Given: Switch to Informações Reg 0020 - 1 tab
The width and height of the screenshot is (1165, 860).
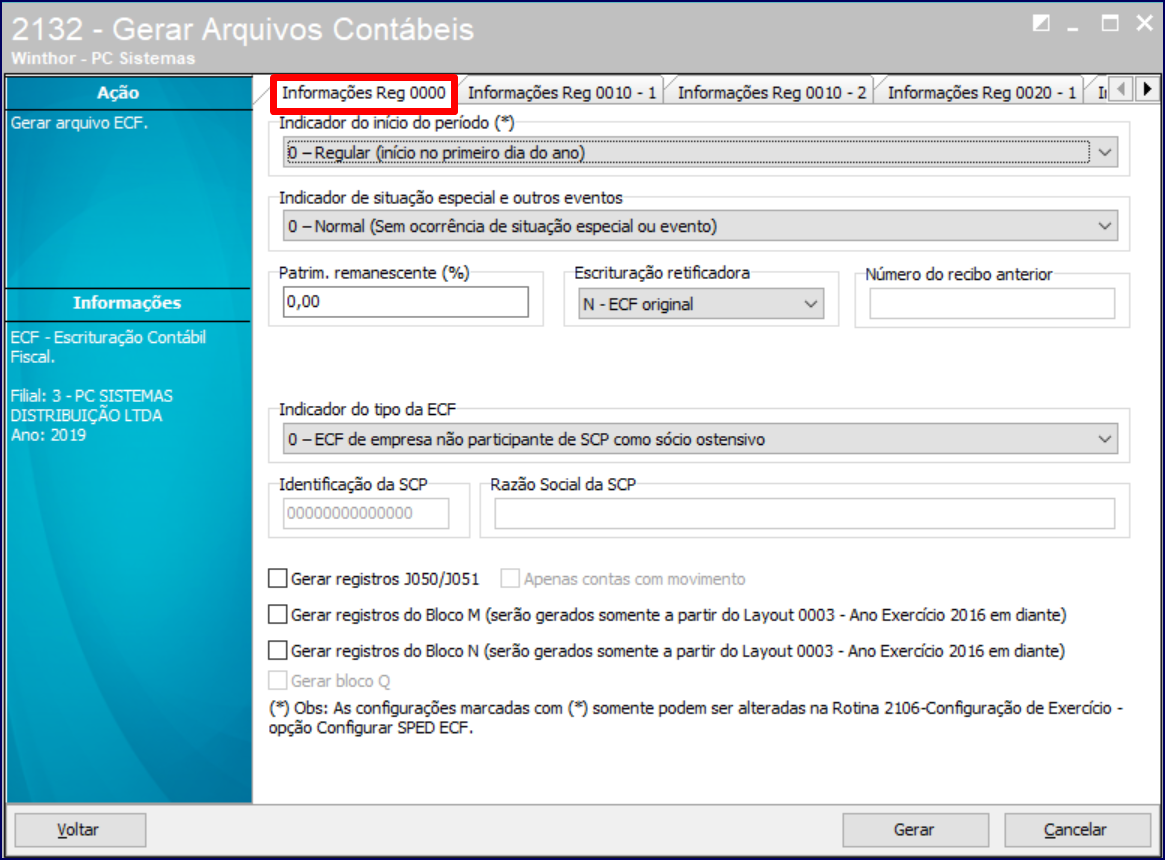Looking at the screenshot, I should (x=981, y=93).
